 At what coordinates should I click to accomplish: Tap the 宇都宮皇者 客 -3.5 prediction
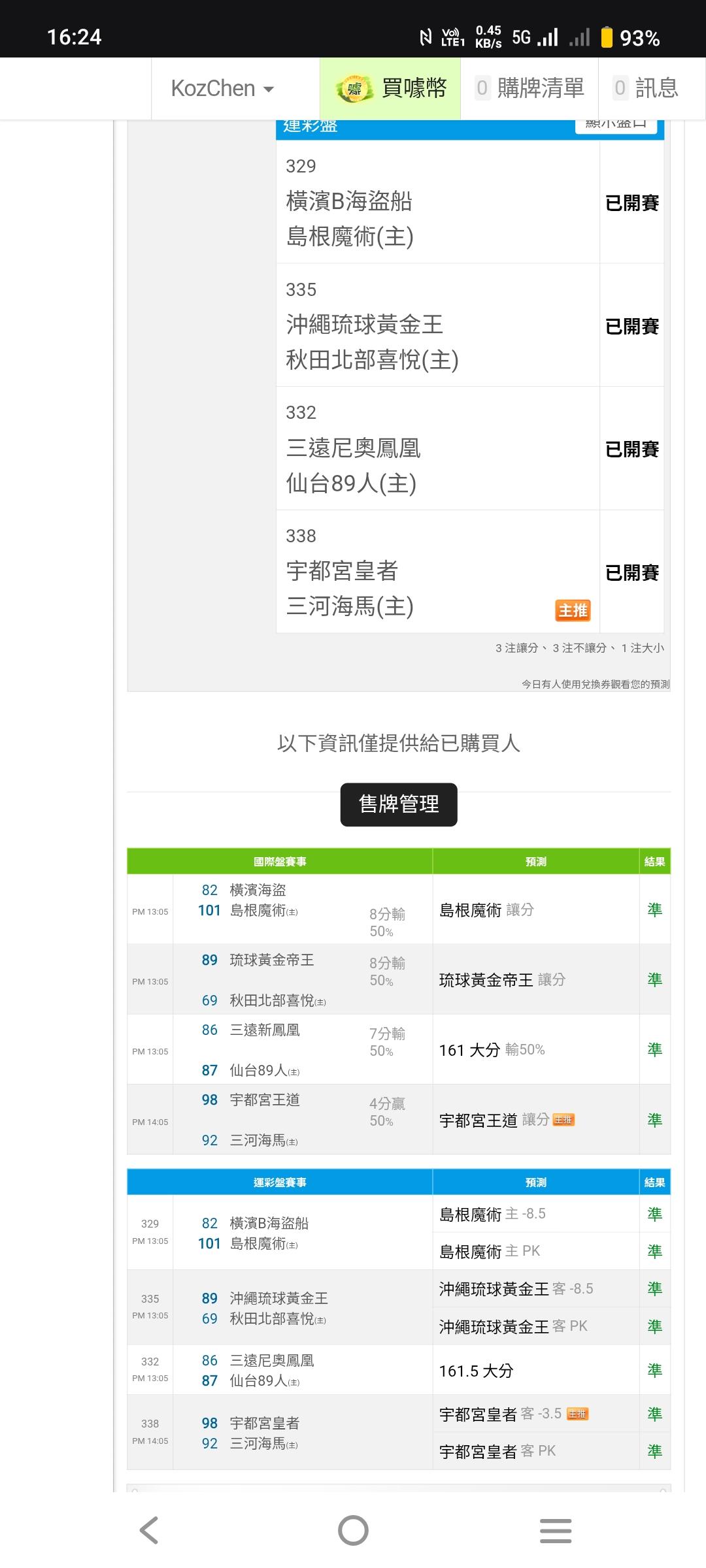pos(500,1414)
